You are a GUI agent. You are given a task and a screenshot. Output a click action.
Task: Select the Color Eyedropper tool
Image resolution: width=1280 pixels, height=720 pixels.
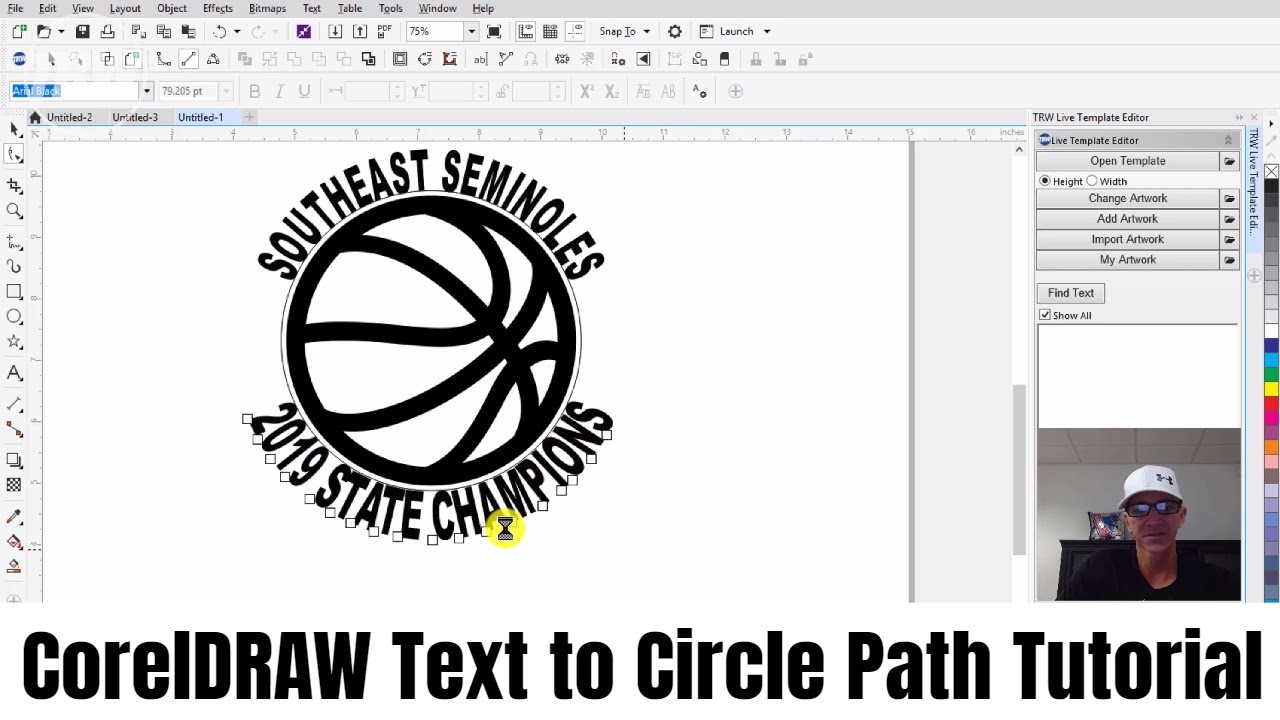[14, 516]
